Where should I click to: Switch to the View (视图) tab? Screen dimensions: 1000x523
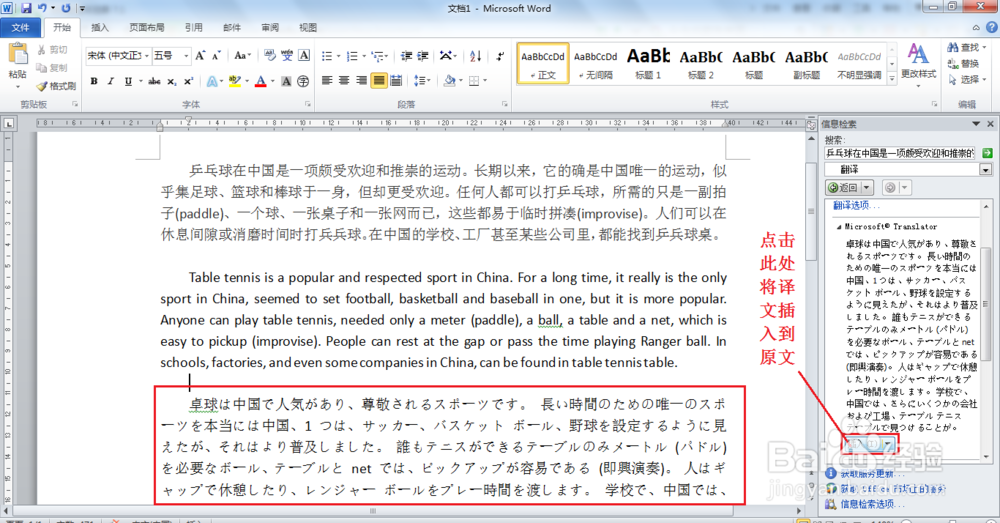pos(308,27)
